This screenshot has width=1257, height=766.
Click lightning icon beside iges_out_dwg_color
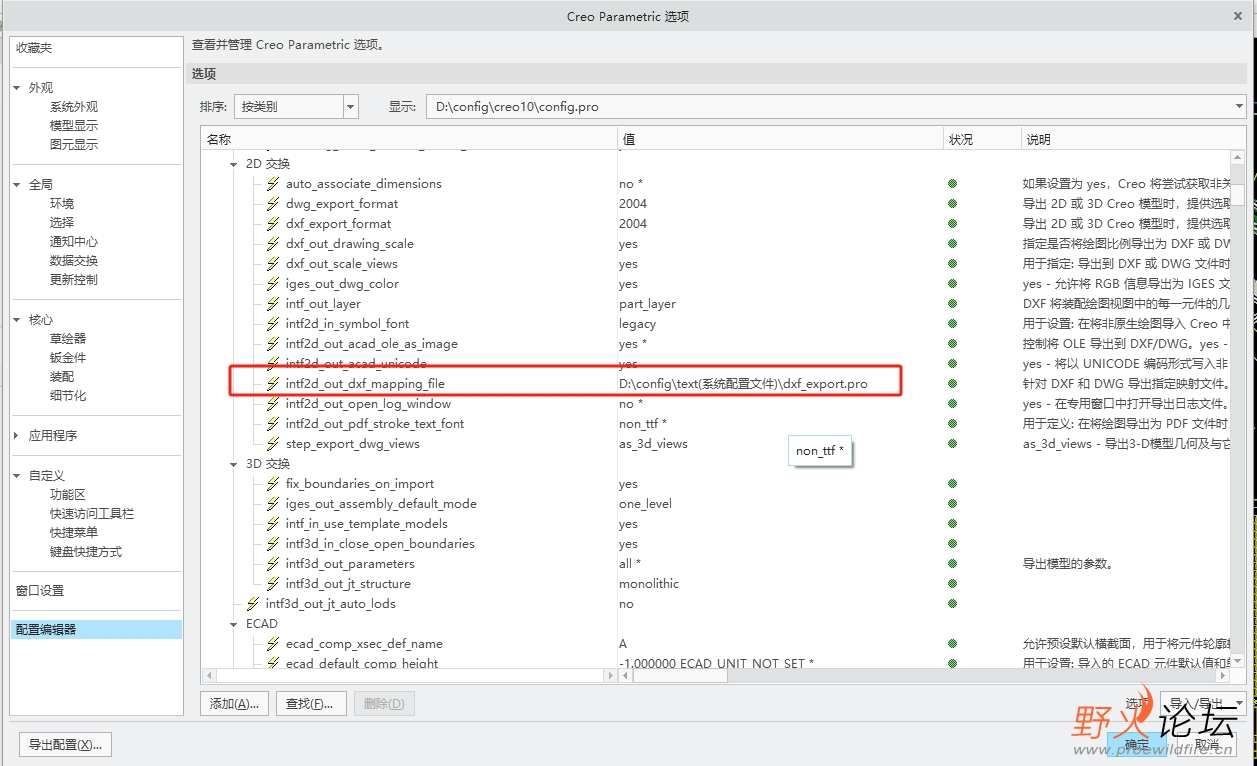[273, 284]
